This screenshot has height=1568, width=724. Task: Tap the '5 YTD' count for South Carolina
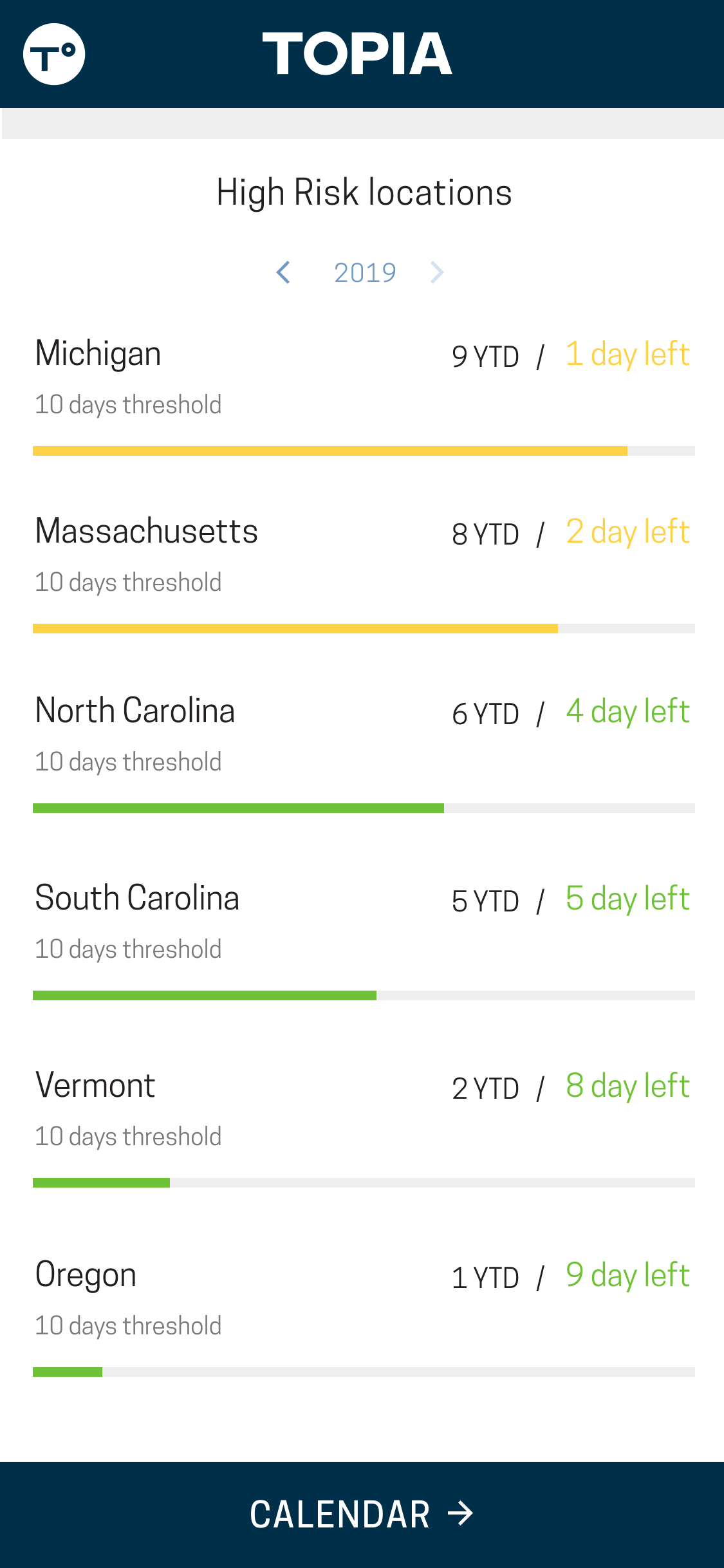[x=485, y=901]
